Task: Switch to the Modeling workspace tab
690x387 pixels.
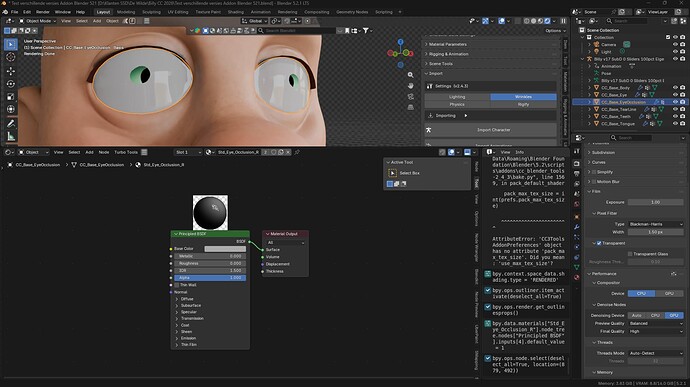Action: [126, 12]
